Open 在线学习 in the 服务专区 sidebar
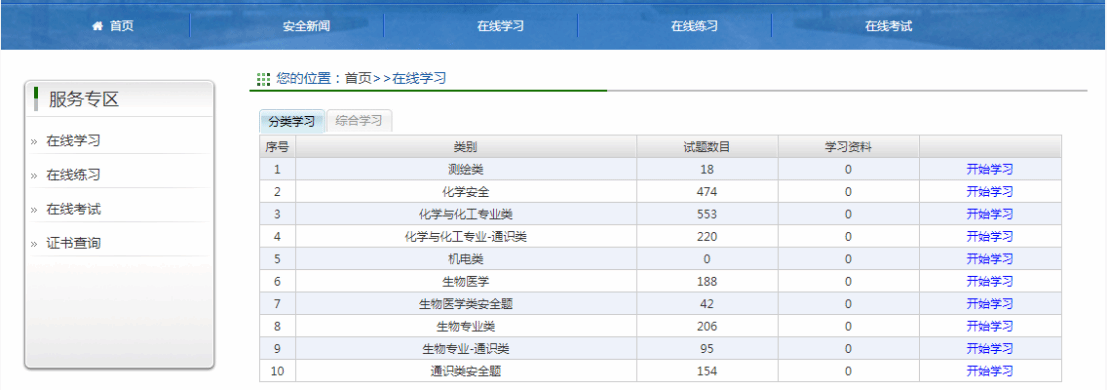This screenshot has width=1108, height=390. (x=73, y=141)
